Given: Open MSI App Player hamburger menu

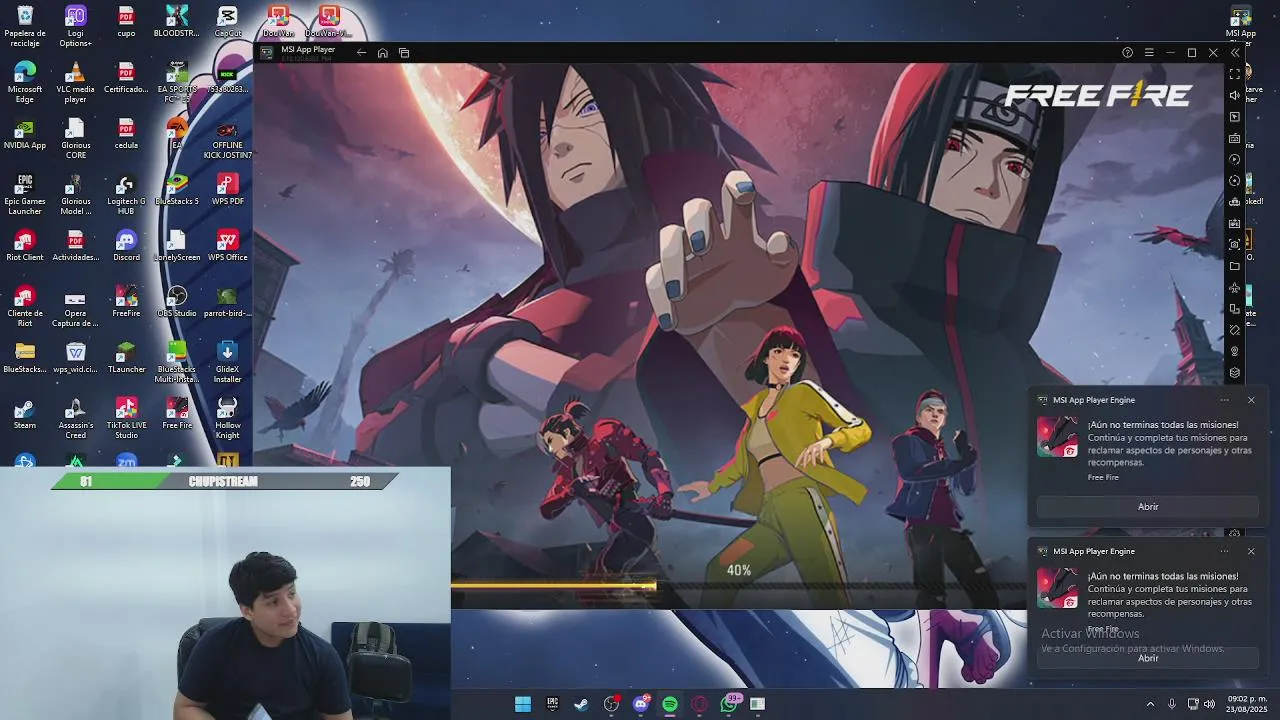Looking at the screenshot, I should [1149, 53].
